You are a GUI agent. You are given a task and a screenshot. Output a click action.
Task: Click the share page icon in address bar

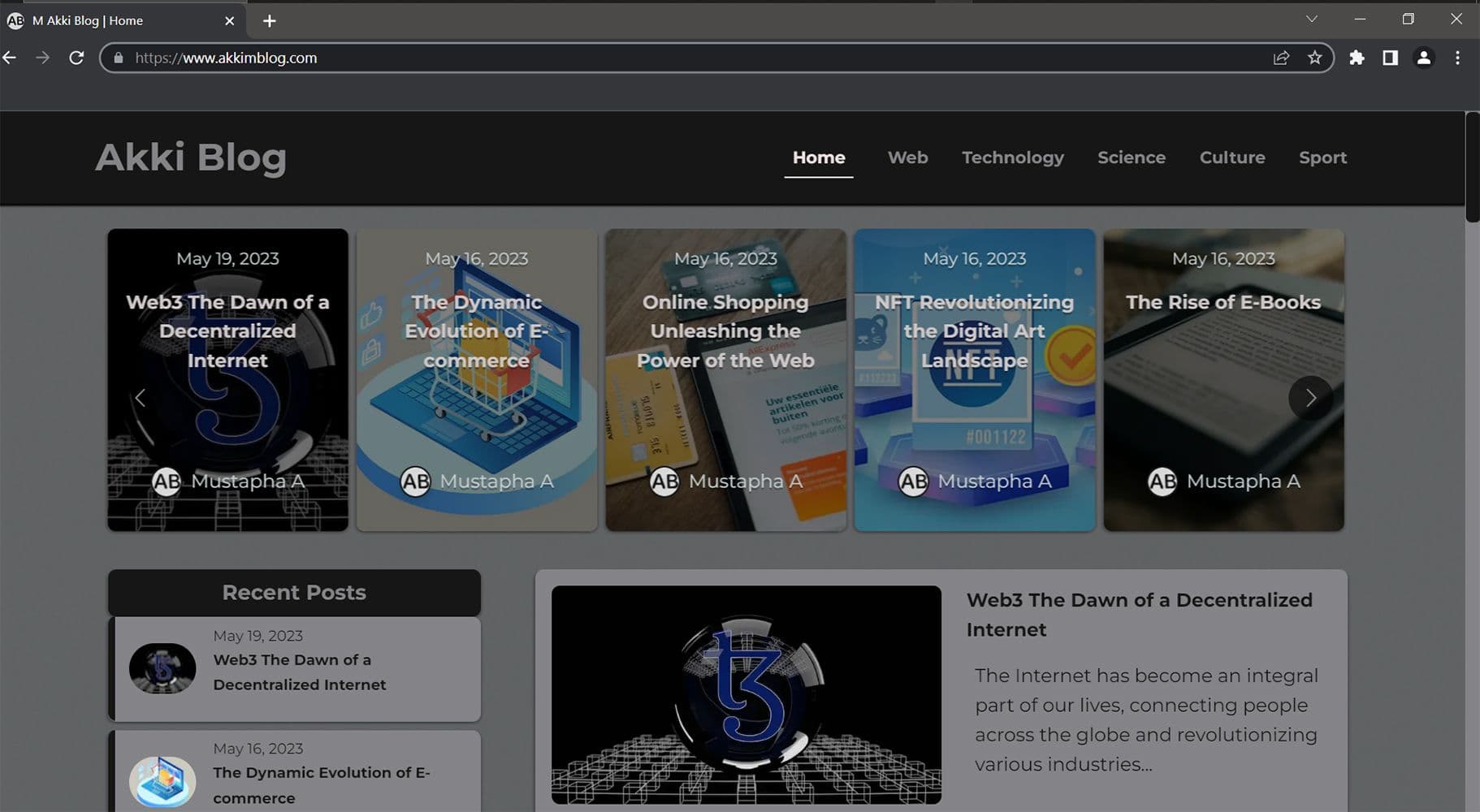click(x=1281, y=58)
